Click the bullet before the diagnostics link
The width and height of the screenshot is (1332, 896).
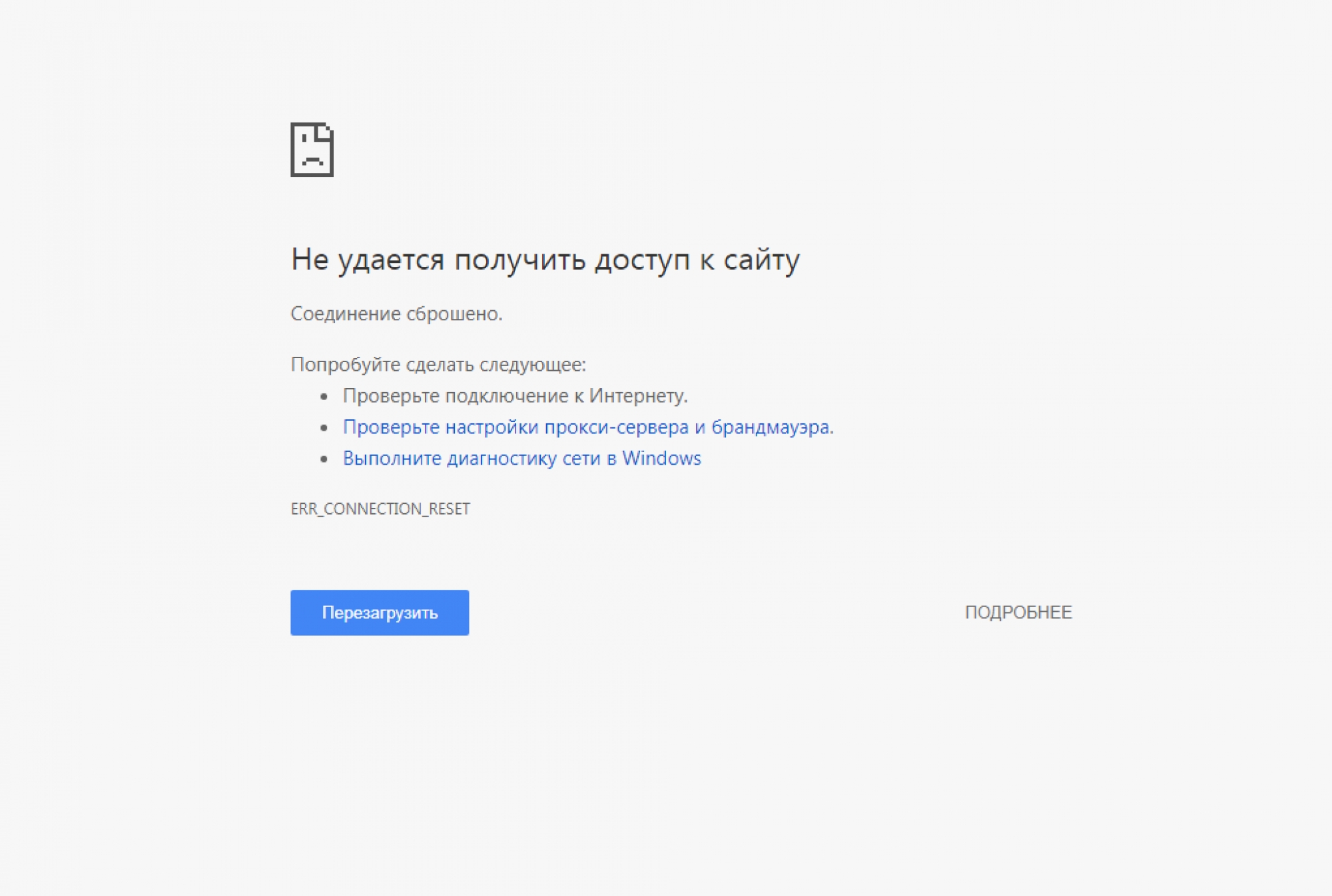(x=324, y=459)
